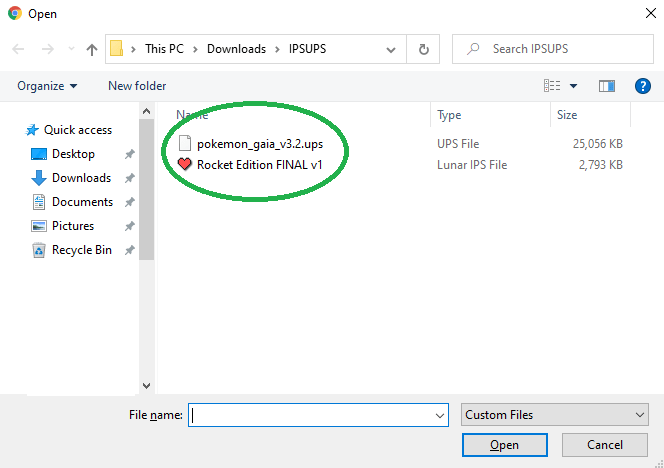Sort by the Size column header
664x468 pixels.
[567, 115]
